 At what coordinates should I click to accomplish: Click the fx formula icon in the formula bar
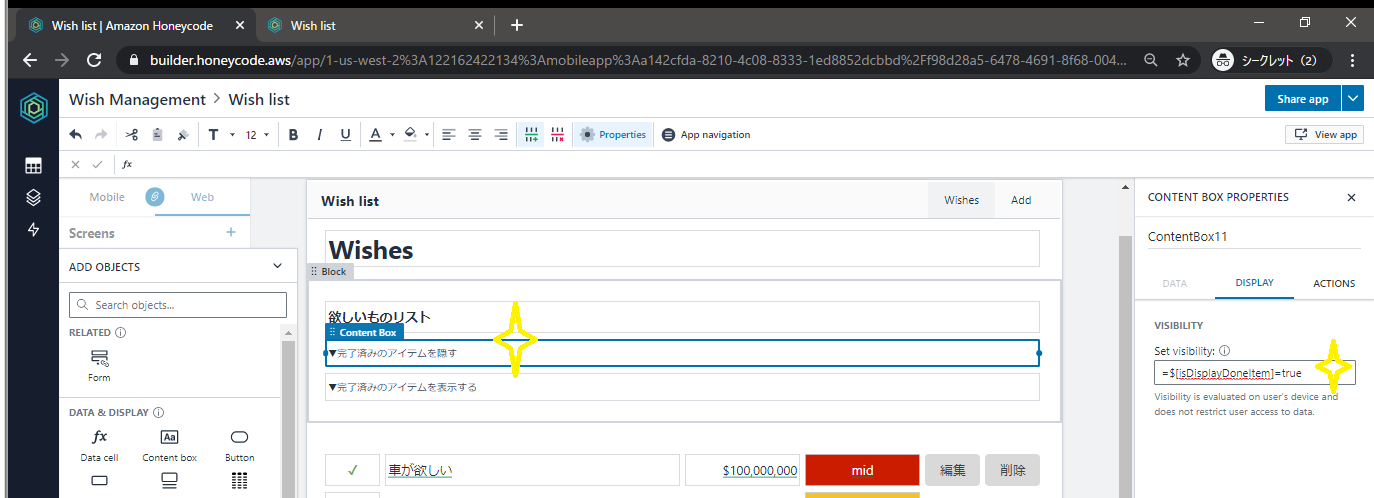coord(127,164)
